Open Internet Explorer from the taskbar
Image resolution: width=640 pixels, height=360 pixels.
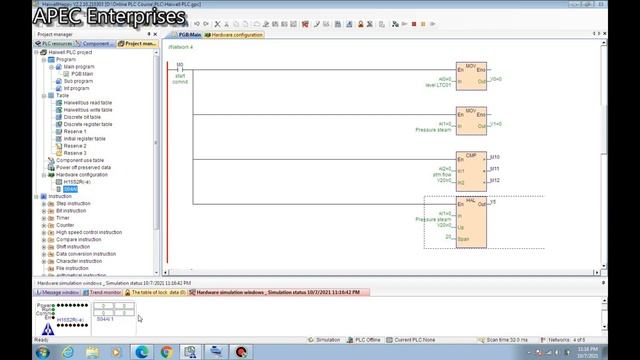(68, 352)
